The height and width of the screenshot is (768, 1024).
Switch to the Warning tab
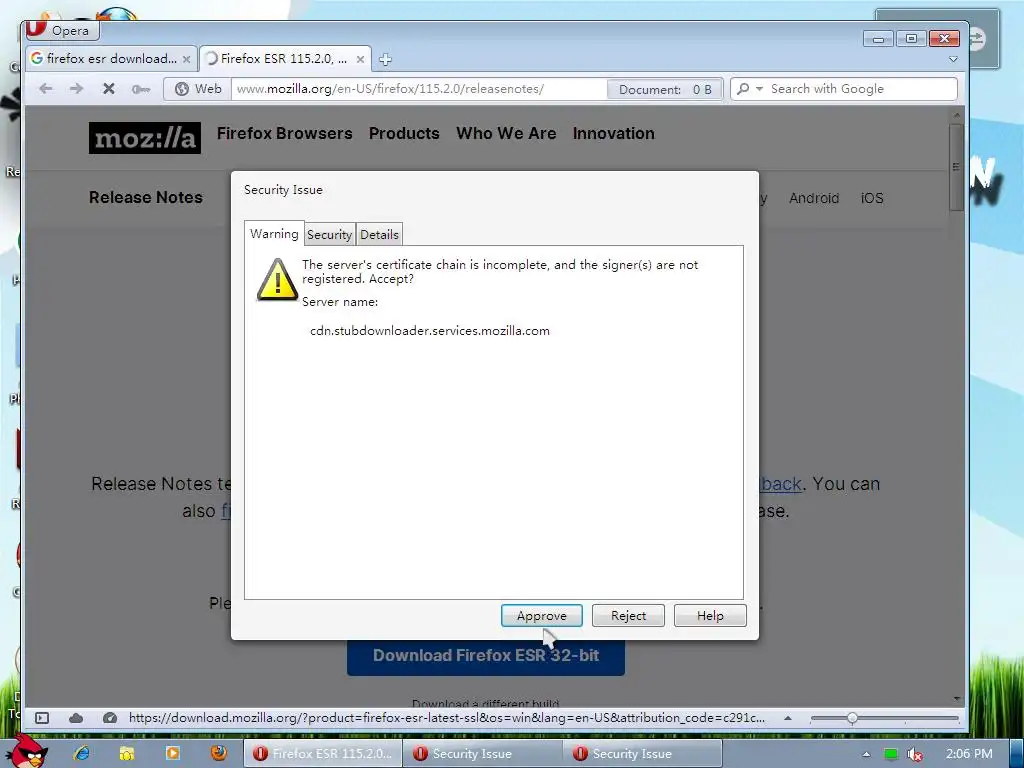(x=274, y=234)
